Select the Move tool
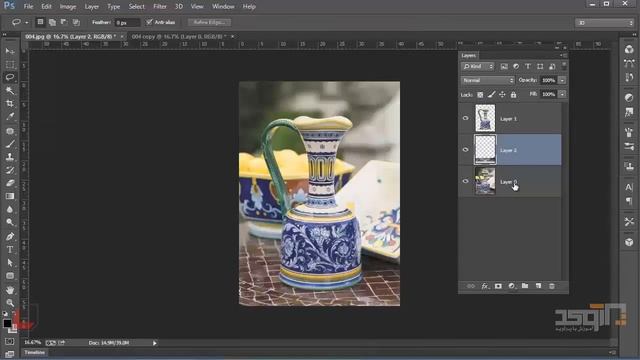This screenshot has width=640, height=360. (10, 51)
